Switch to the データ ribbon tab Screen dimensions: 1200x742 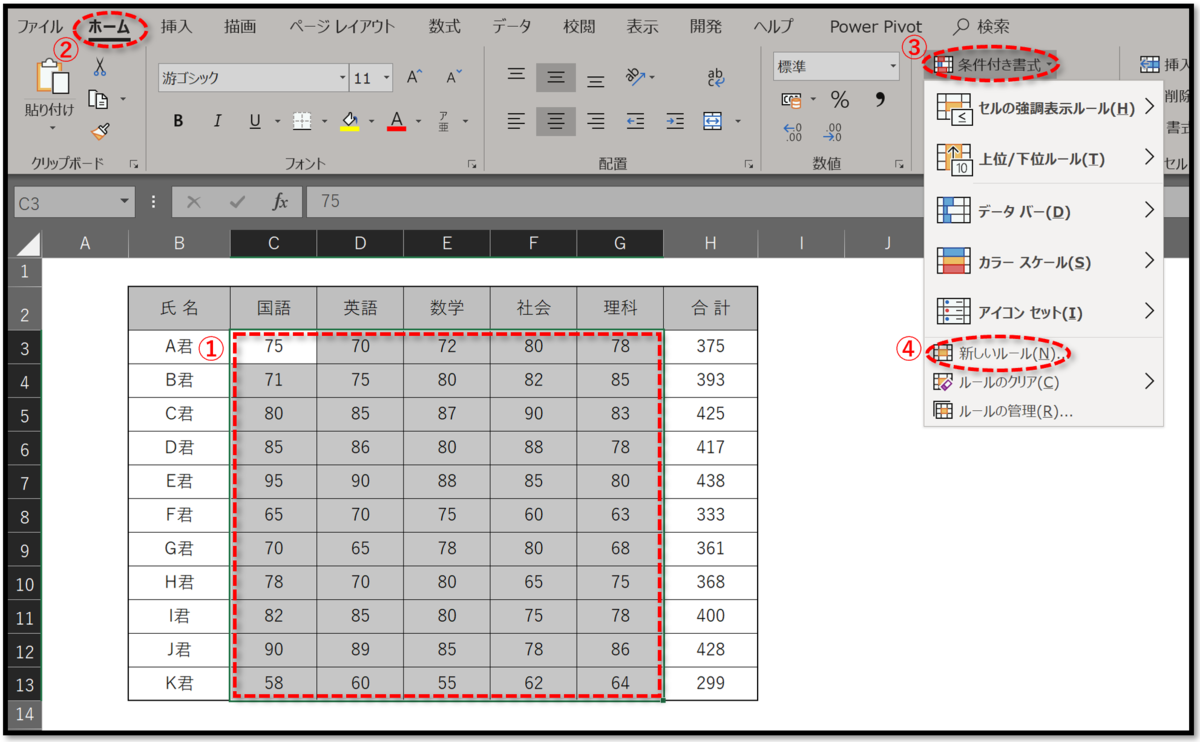pos(511,26)
